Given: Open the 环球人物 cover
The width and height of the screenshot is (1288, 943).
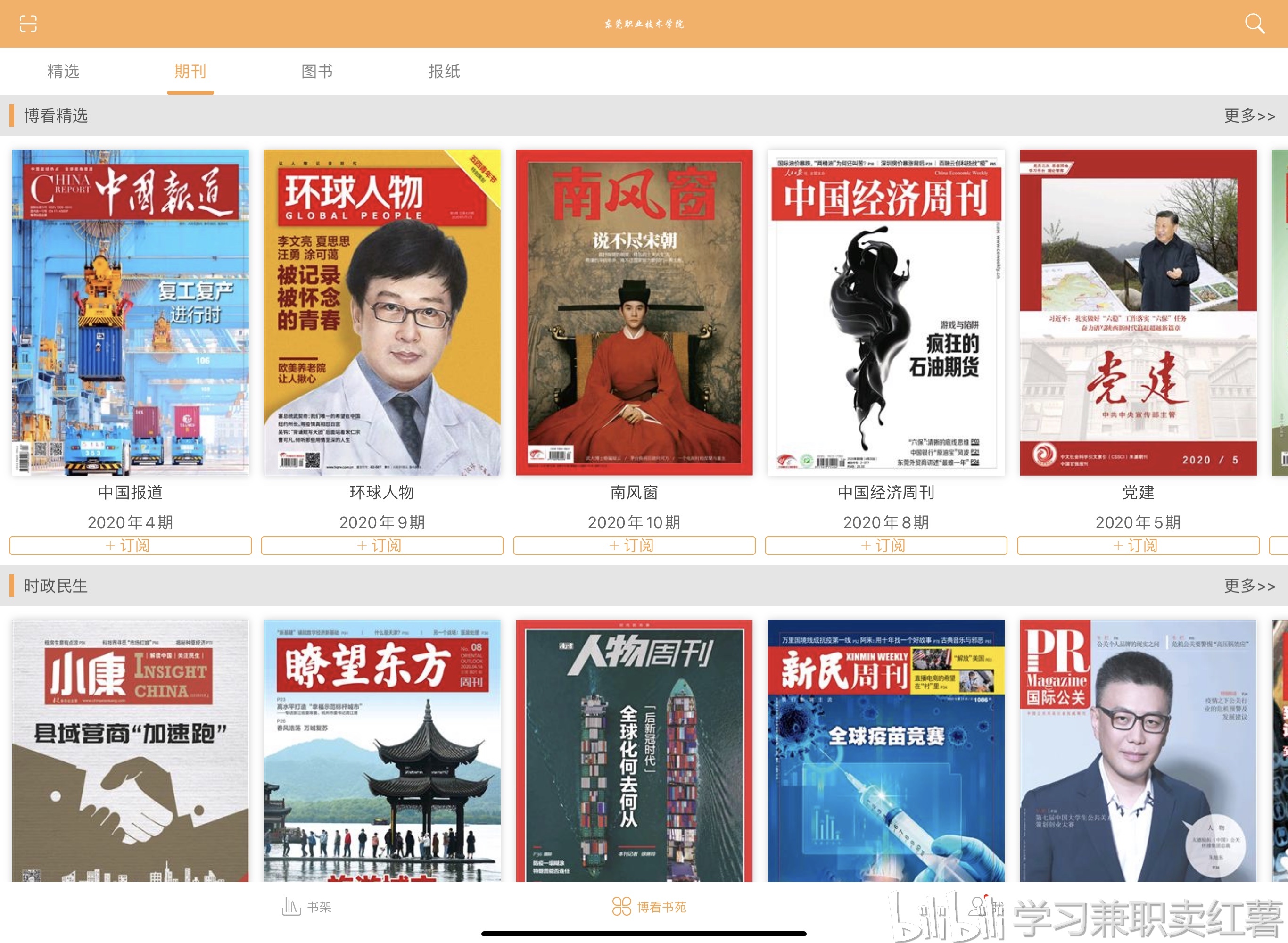Looking at the screenshot, I should click(x=382, y=312).
